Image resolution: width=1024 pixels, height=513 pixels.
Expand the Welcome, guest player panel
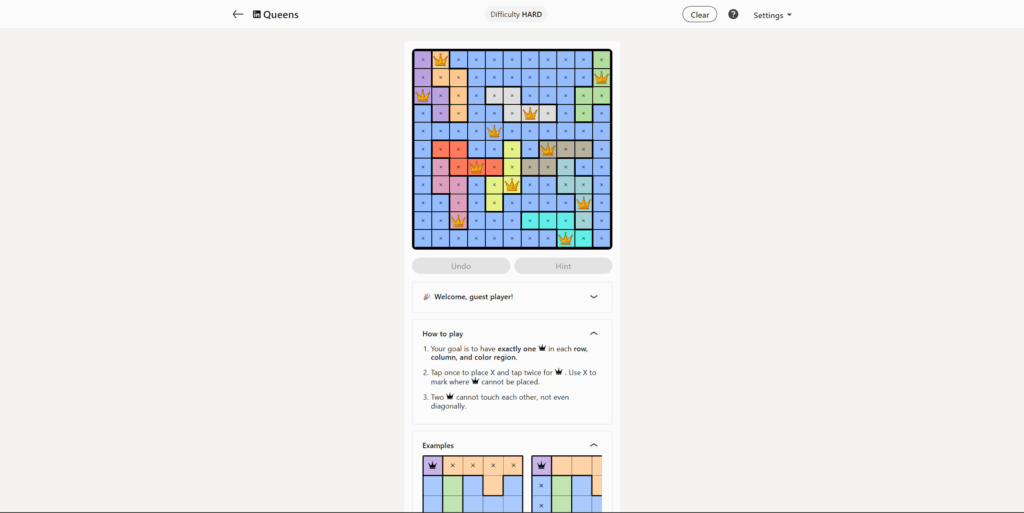click(x=593, y=297)
